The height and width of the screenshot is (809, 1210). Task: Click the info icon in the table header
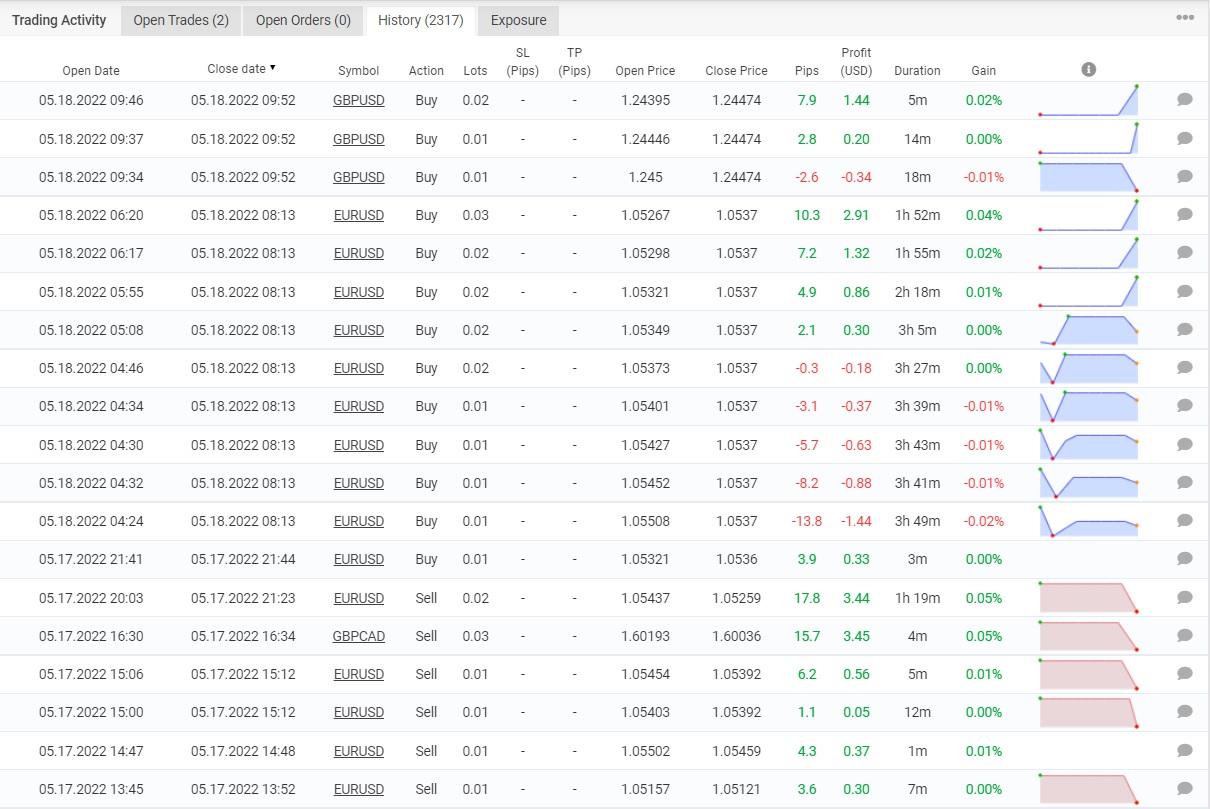tap(1089, 69)
